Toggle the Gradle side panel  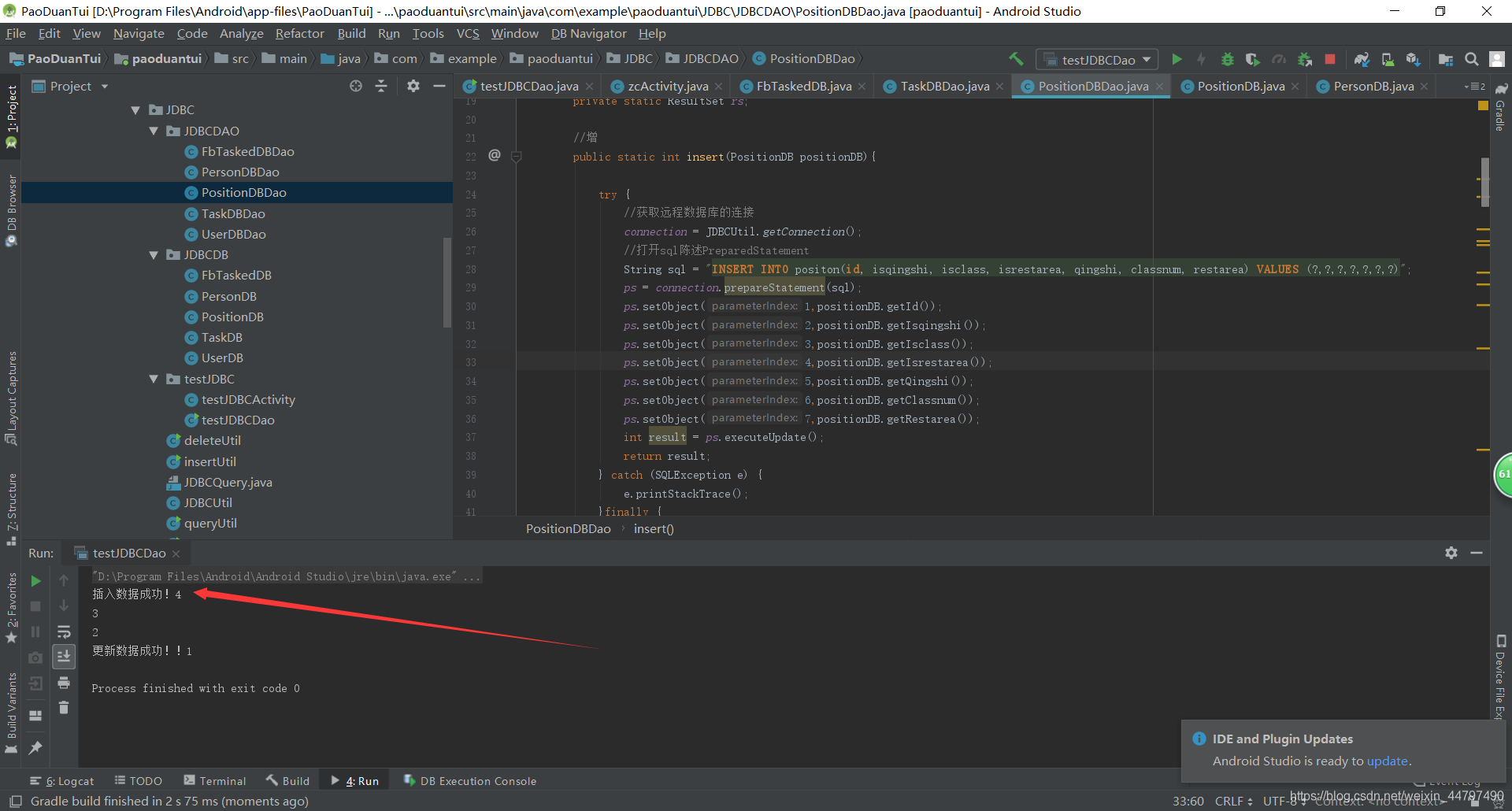[x=1500, y=108]
